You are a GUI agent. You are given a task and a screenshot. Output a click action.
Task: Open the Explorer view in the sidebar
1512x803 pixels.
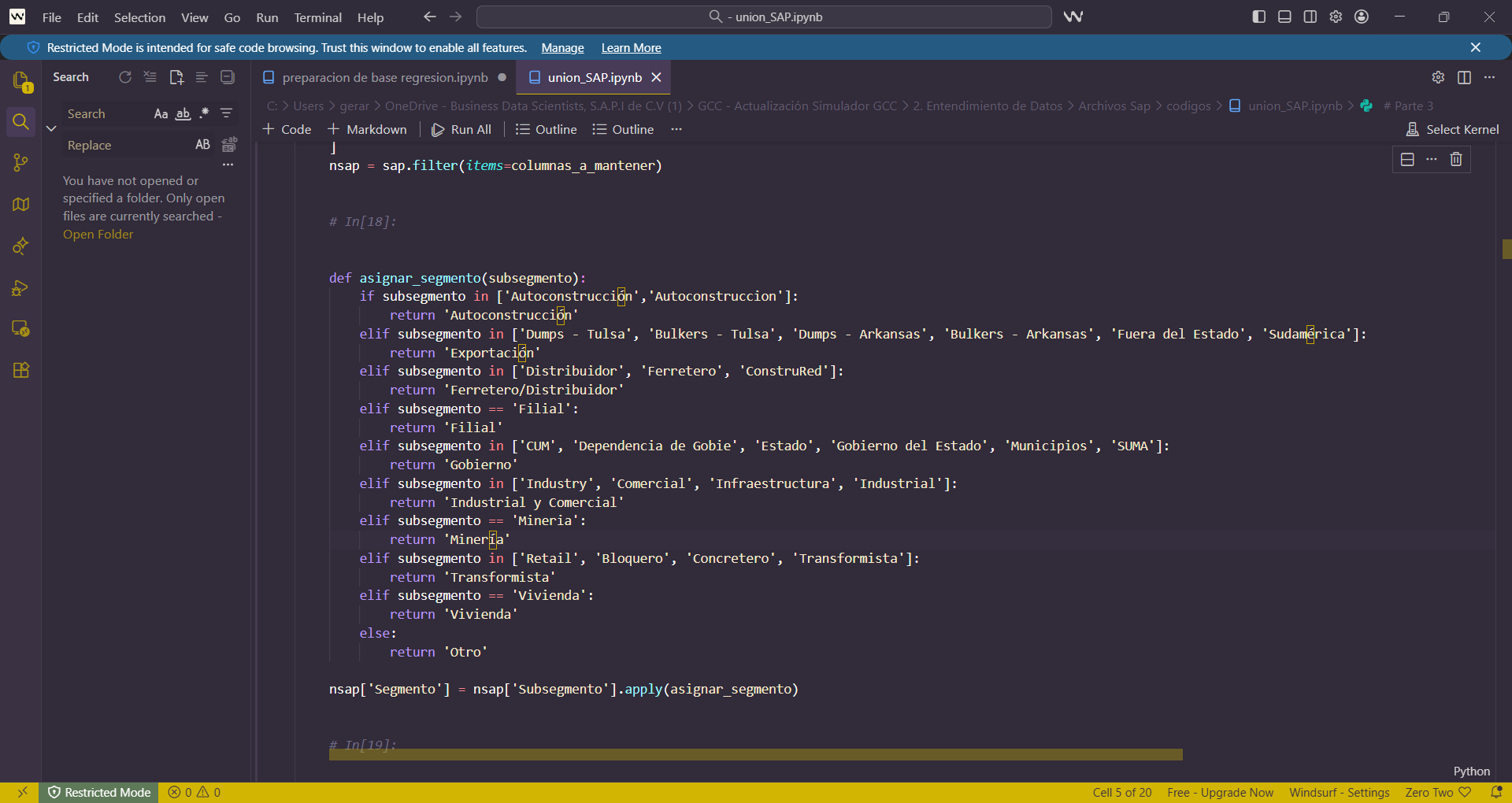click(21, 83)
